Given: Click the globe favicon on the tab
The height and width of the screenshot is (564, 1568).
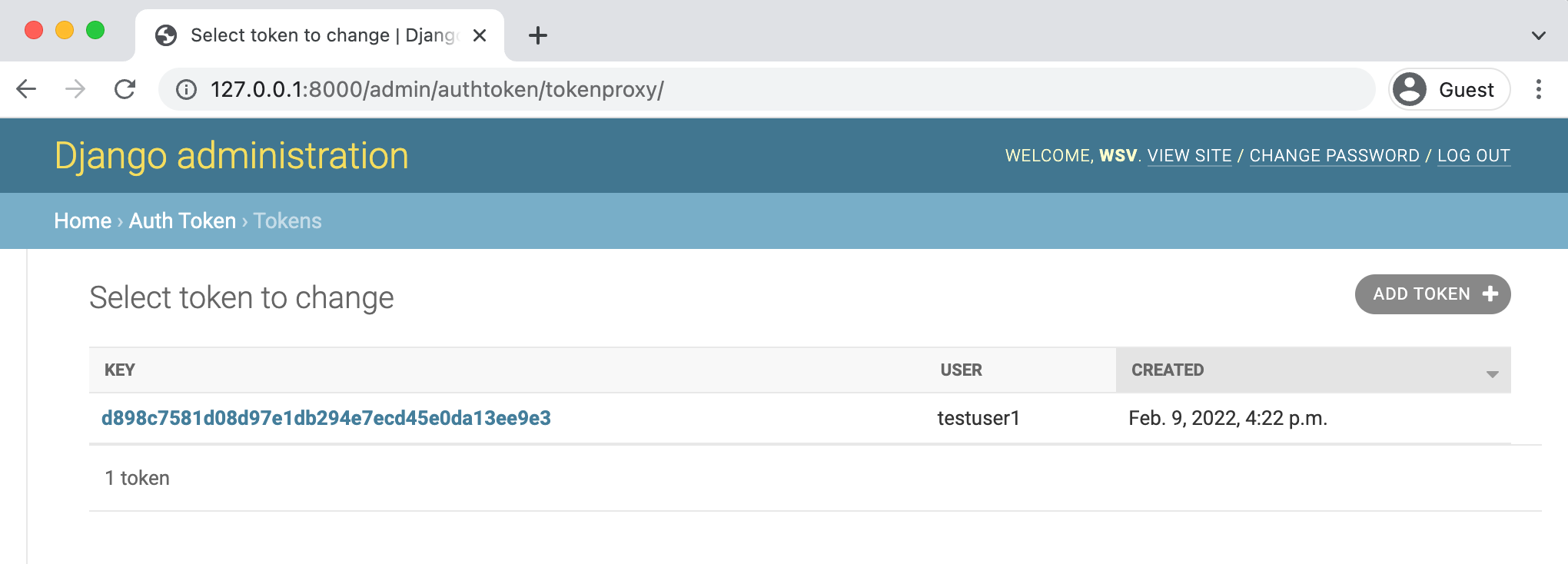Looking at the screenshot, I should (166, 35).
